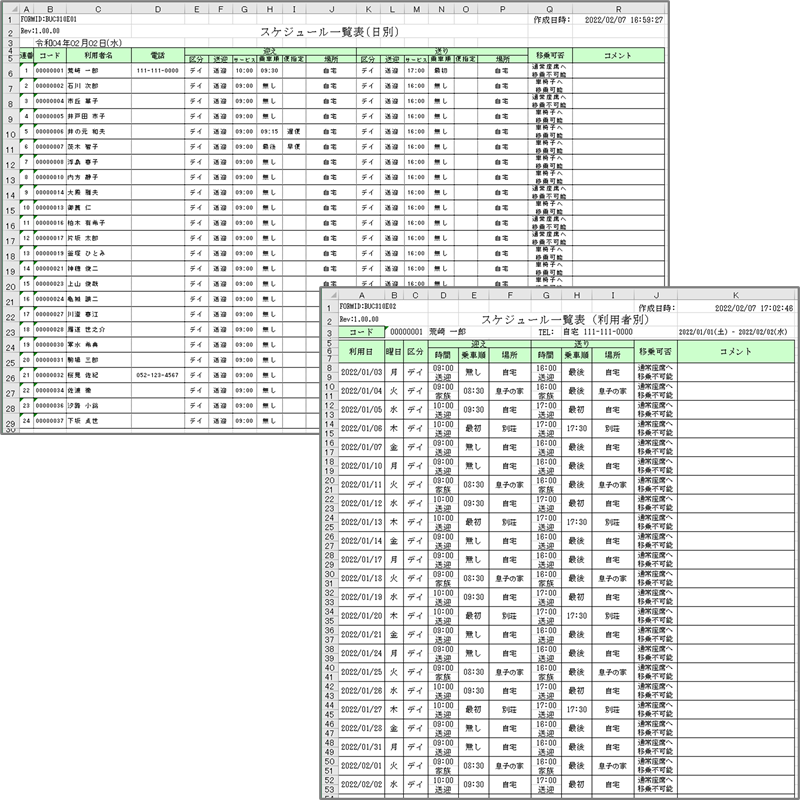Viewport: 800px width, 800px height.
Task: Click date cell 2022/02/02
Action: click(361, 784)
